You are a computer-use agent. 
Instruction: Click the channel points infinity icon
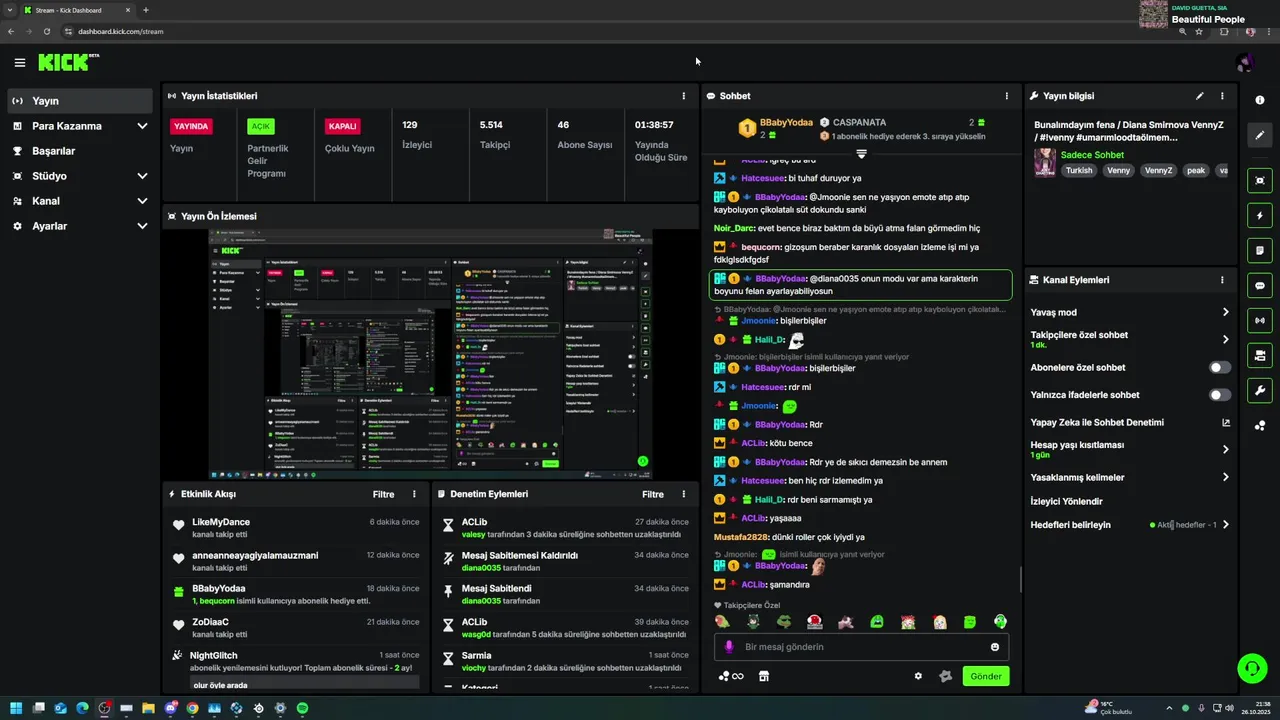[731, 676]
